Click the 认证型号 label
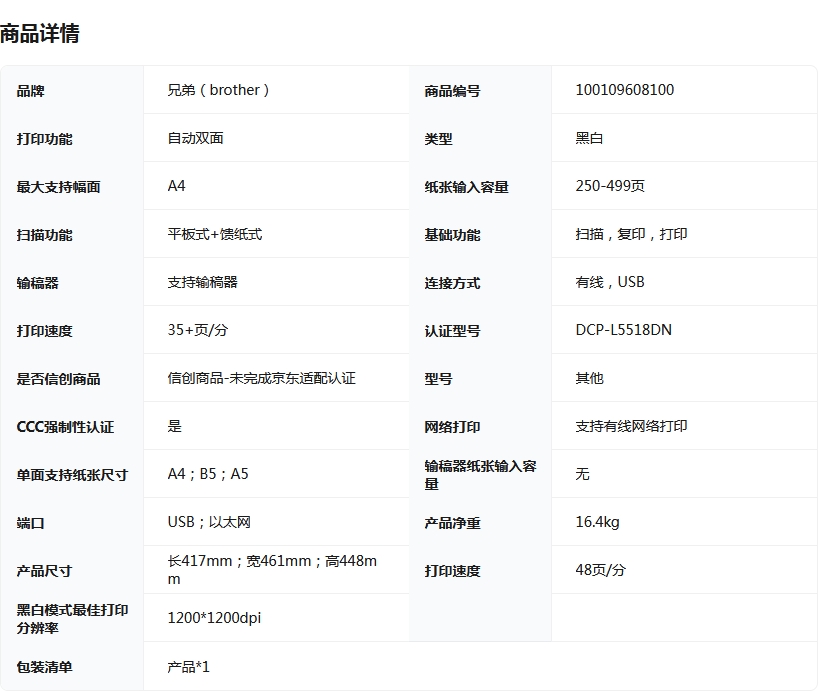The width and height of the screenshot is (819, 692). point(452,331)
